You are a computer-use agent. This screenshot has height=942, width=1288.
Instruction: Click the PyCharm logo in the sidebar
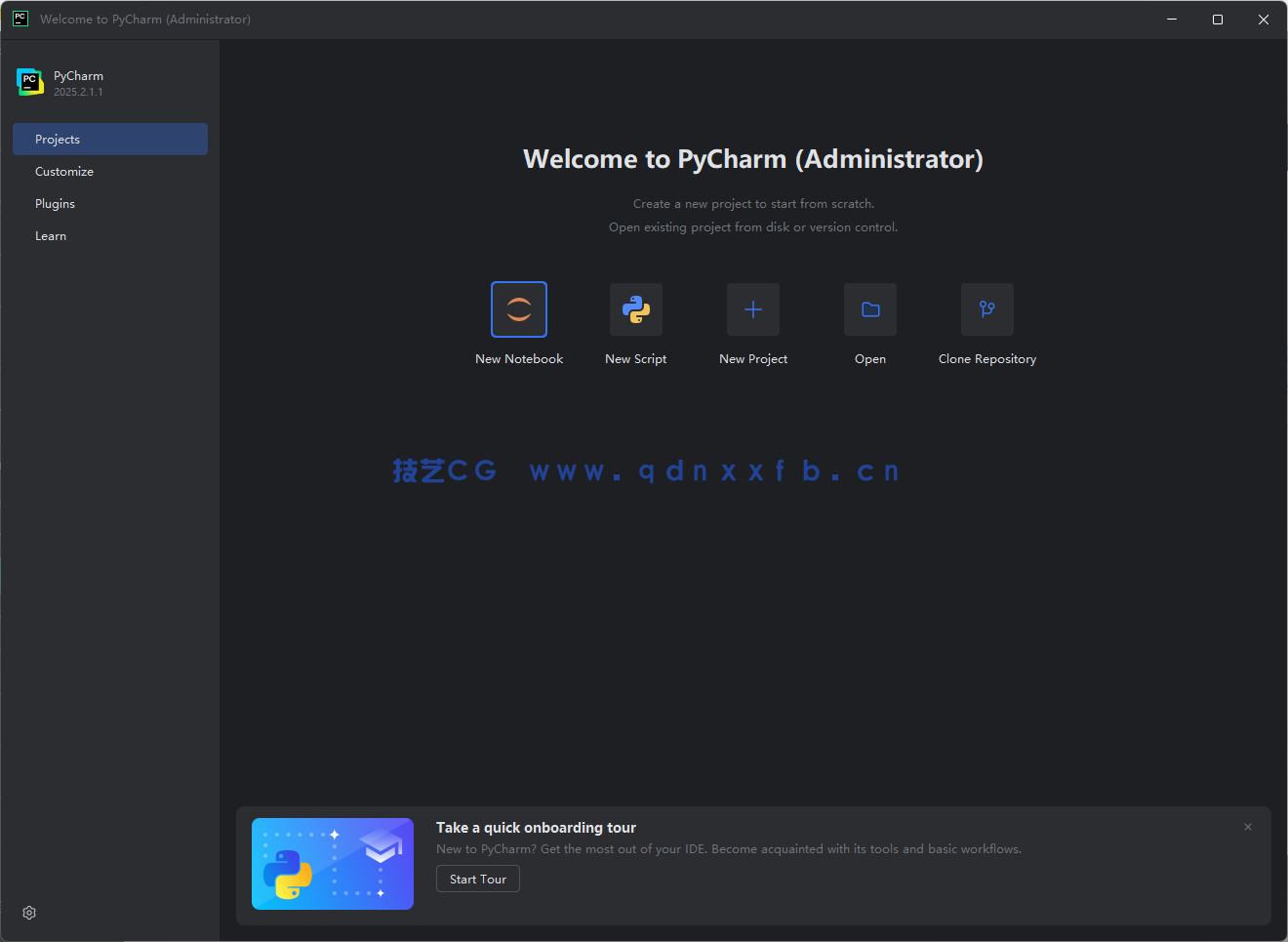coord(29,82)
